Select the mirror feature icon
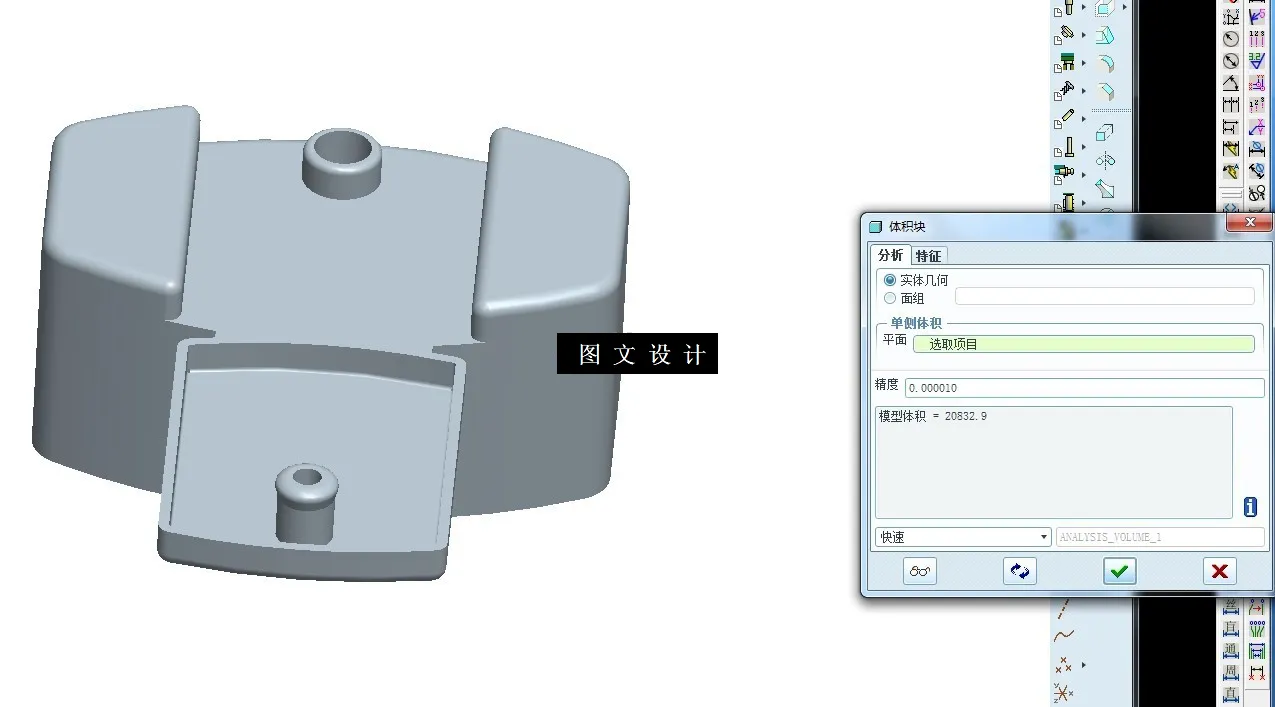The width and height of the screenshot is (1275, 707). tap(1105, 160)
